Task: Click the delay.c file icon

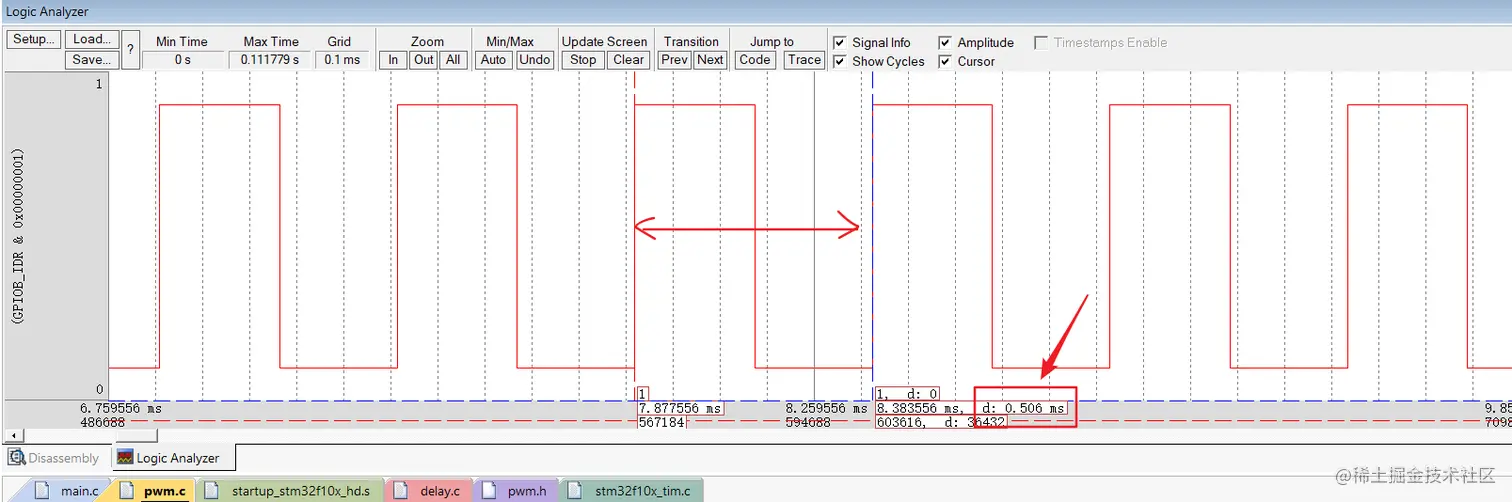Action: [x=401, y=491]
